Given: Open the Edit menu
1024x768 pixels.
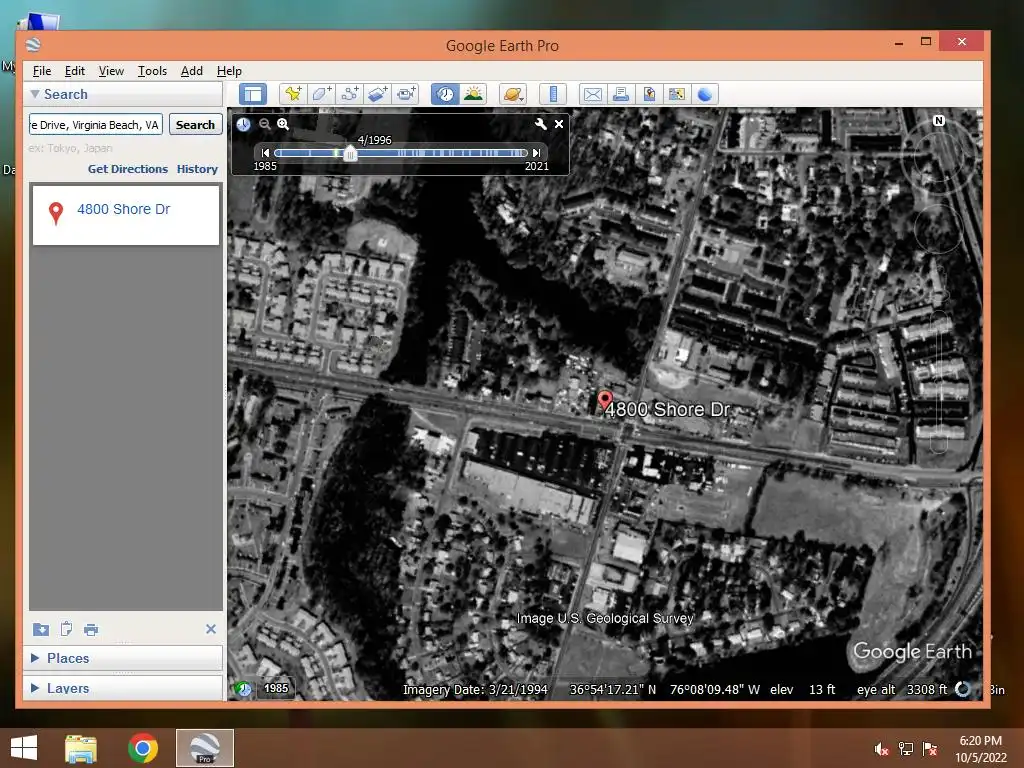Looking at the screenshot, I should pos(74,71).
